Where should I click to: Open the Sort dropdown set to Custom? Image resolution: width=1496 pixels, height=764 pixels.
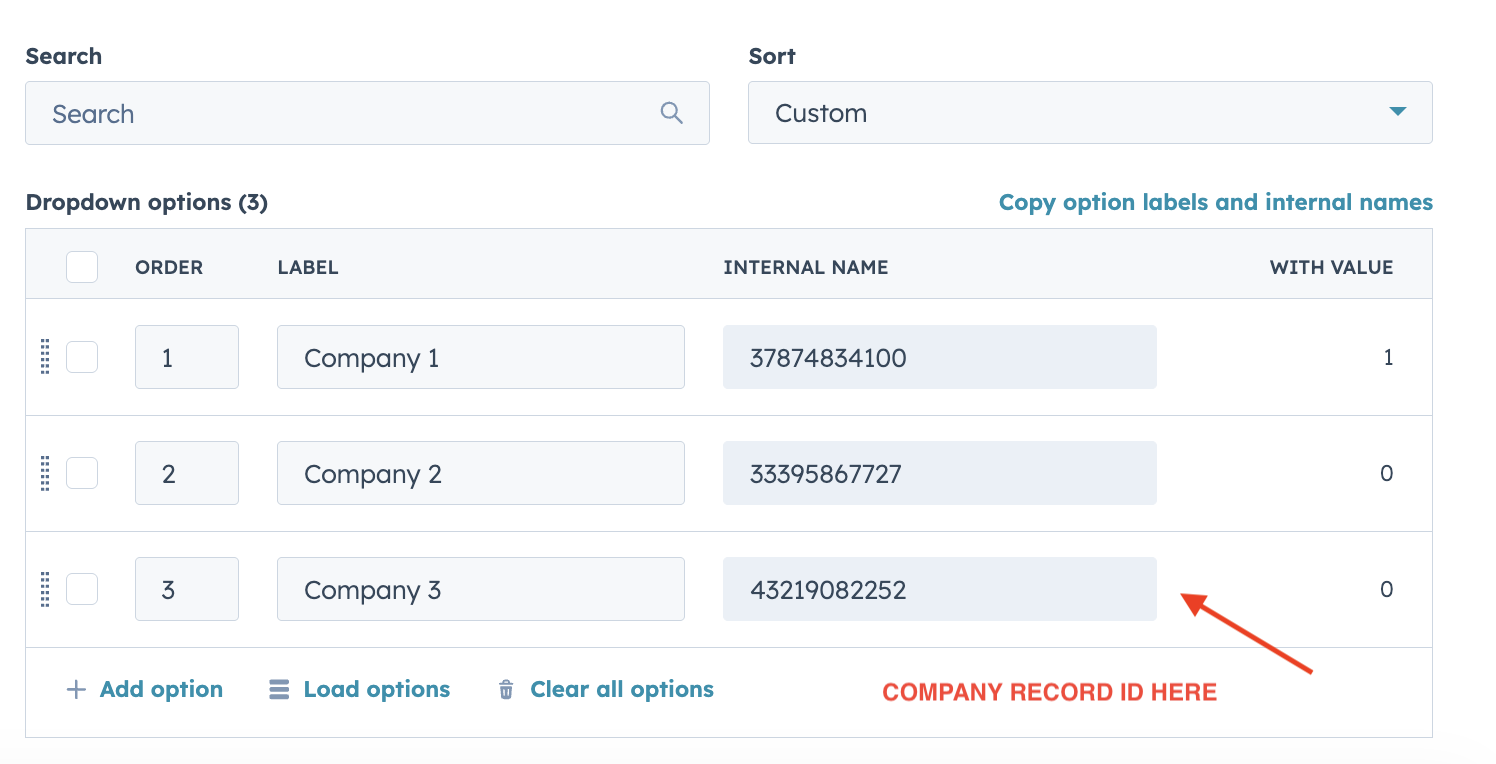(x=1089, y=113)
